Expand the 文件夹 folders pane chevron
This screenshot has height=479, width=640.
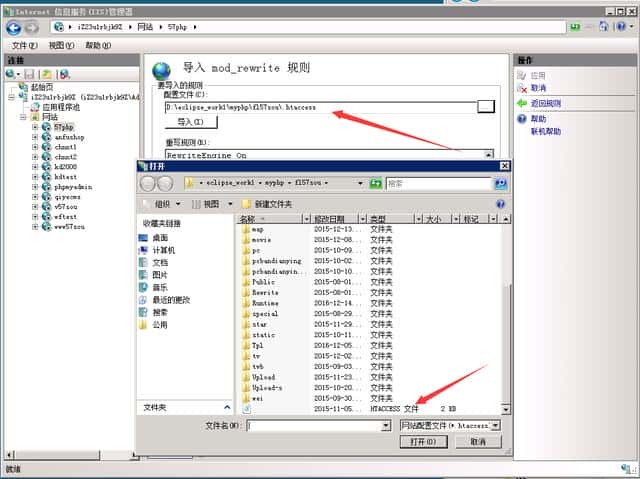click(227, 407)
